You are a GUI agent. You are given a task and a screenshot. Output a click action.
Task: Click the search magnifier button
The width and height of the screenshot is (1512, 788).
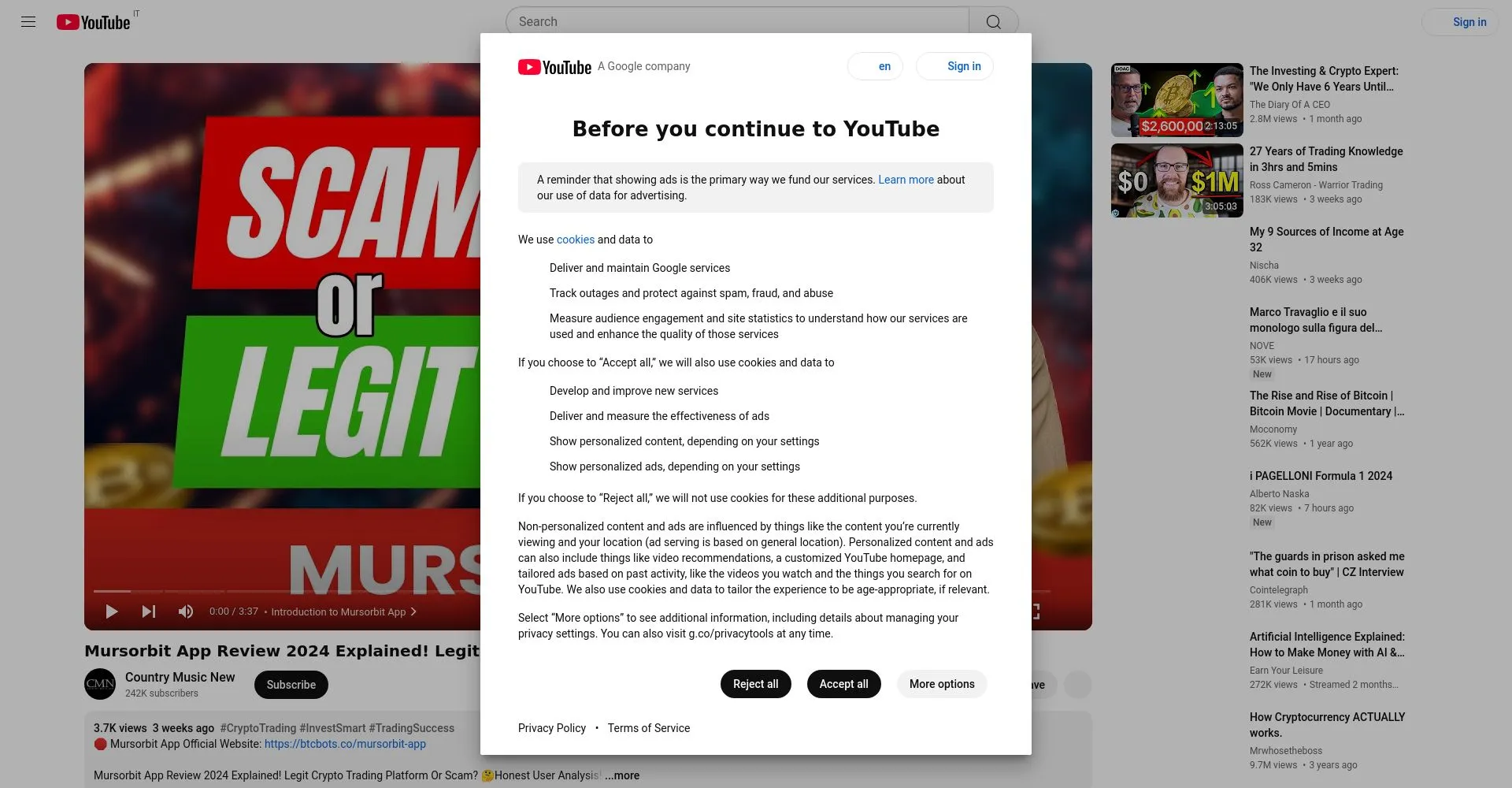click(x=993, y=22)
